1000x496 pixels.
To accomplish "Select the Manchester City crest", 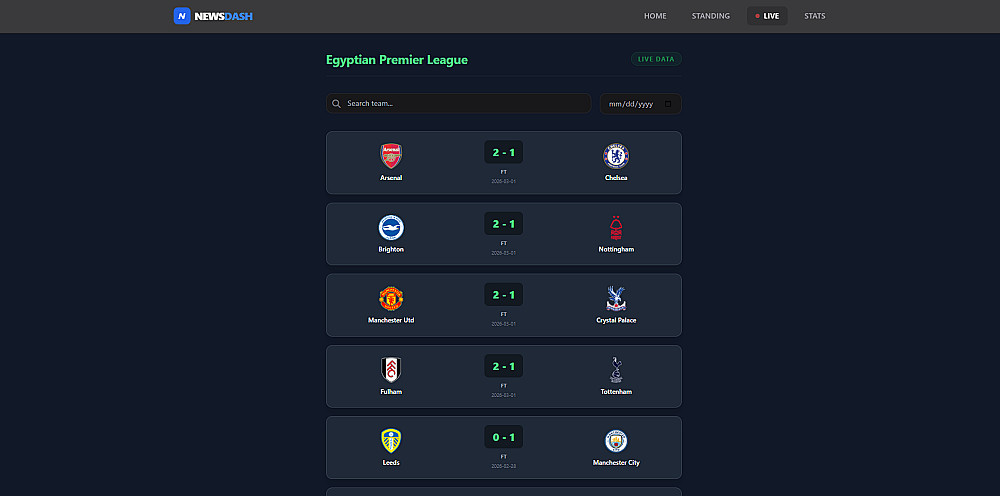I will [616, 441].
